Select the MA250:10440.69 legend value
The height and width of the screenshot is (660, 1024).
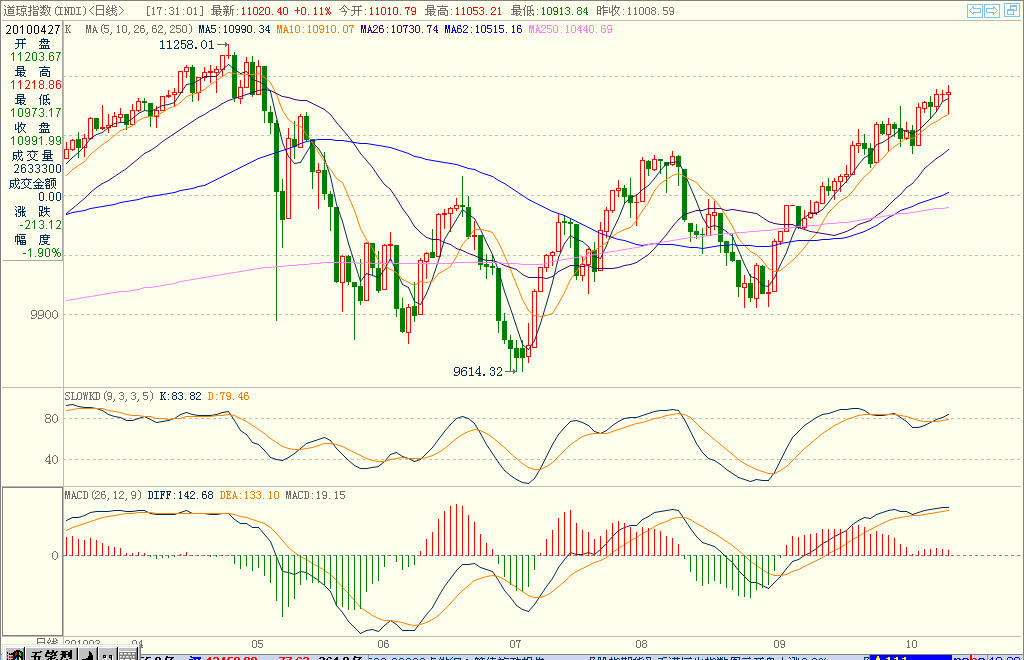[570, 29]
